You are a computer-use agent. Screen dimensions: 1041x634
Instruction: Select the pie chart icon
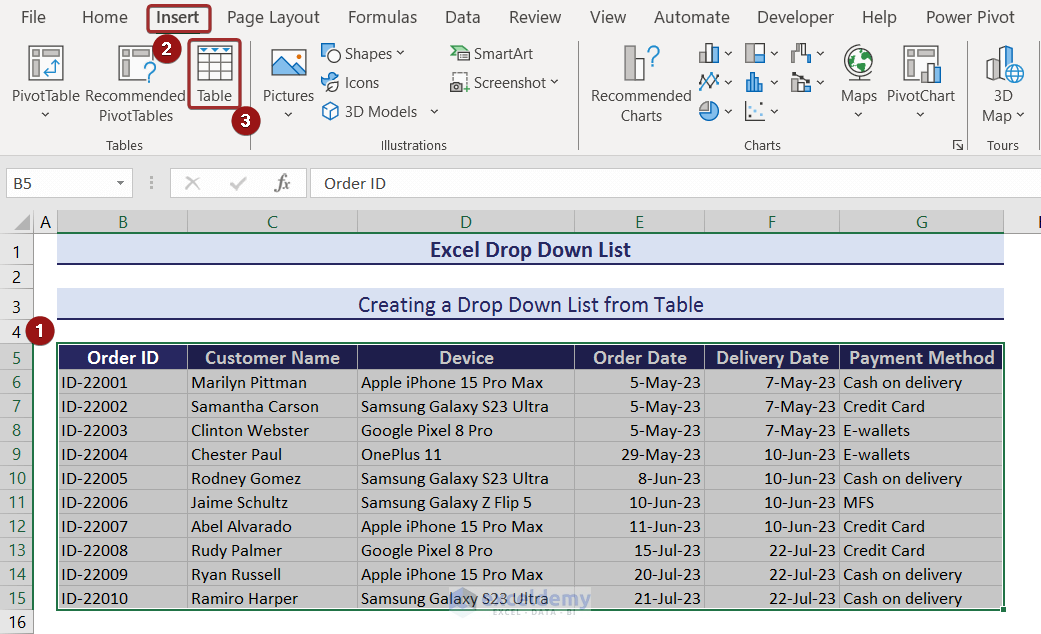pos(709,111)
